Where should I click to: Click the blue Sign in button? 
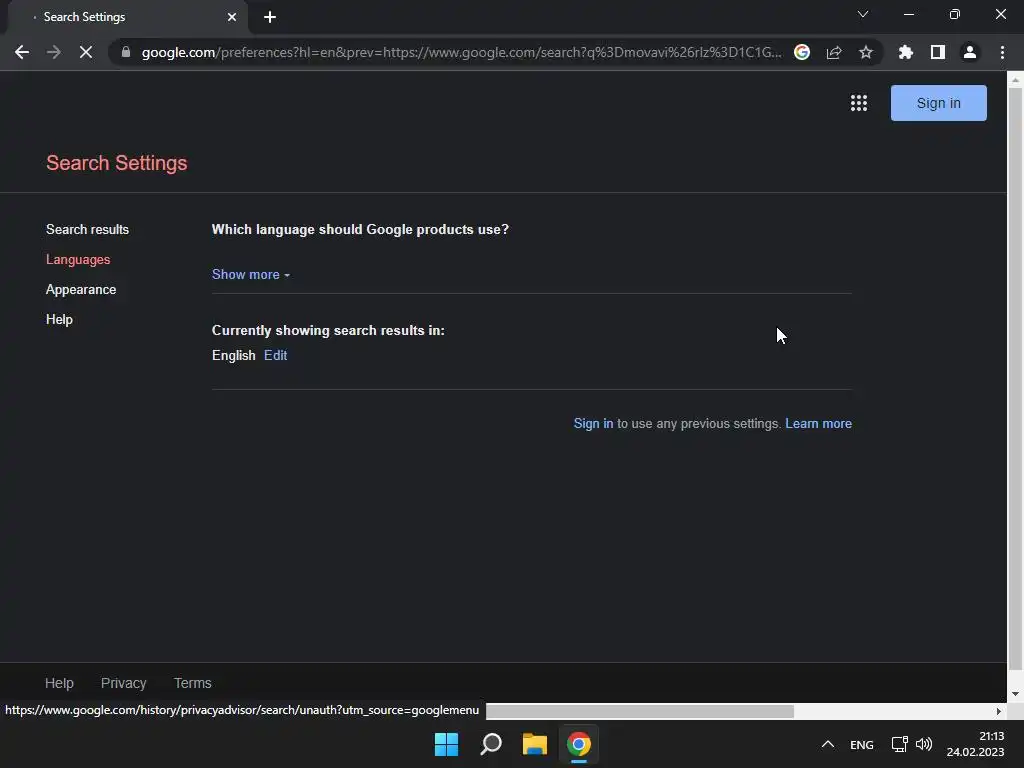938,103
